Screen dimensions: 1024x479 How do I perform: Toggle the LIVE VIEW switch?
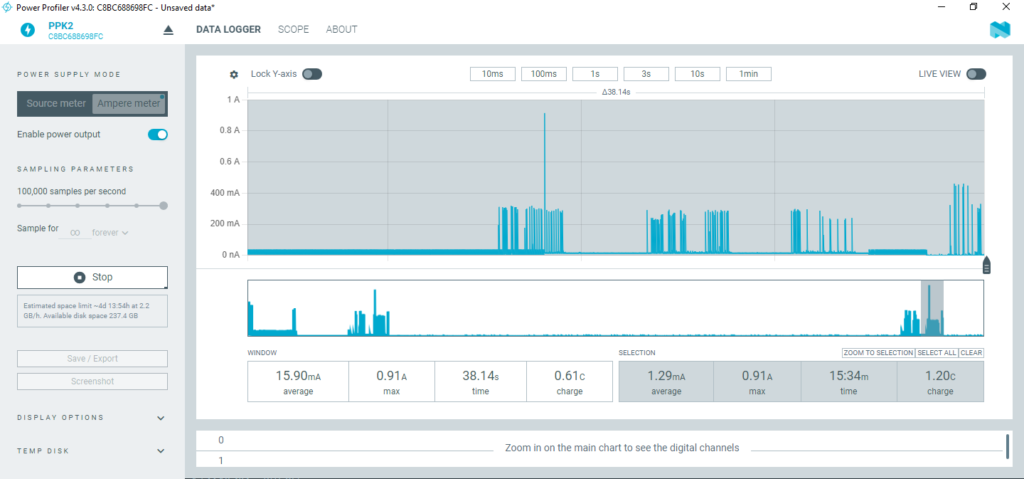[x=976, y=74]
